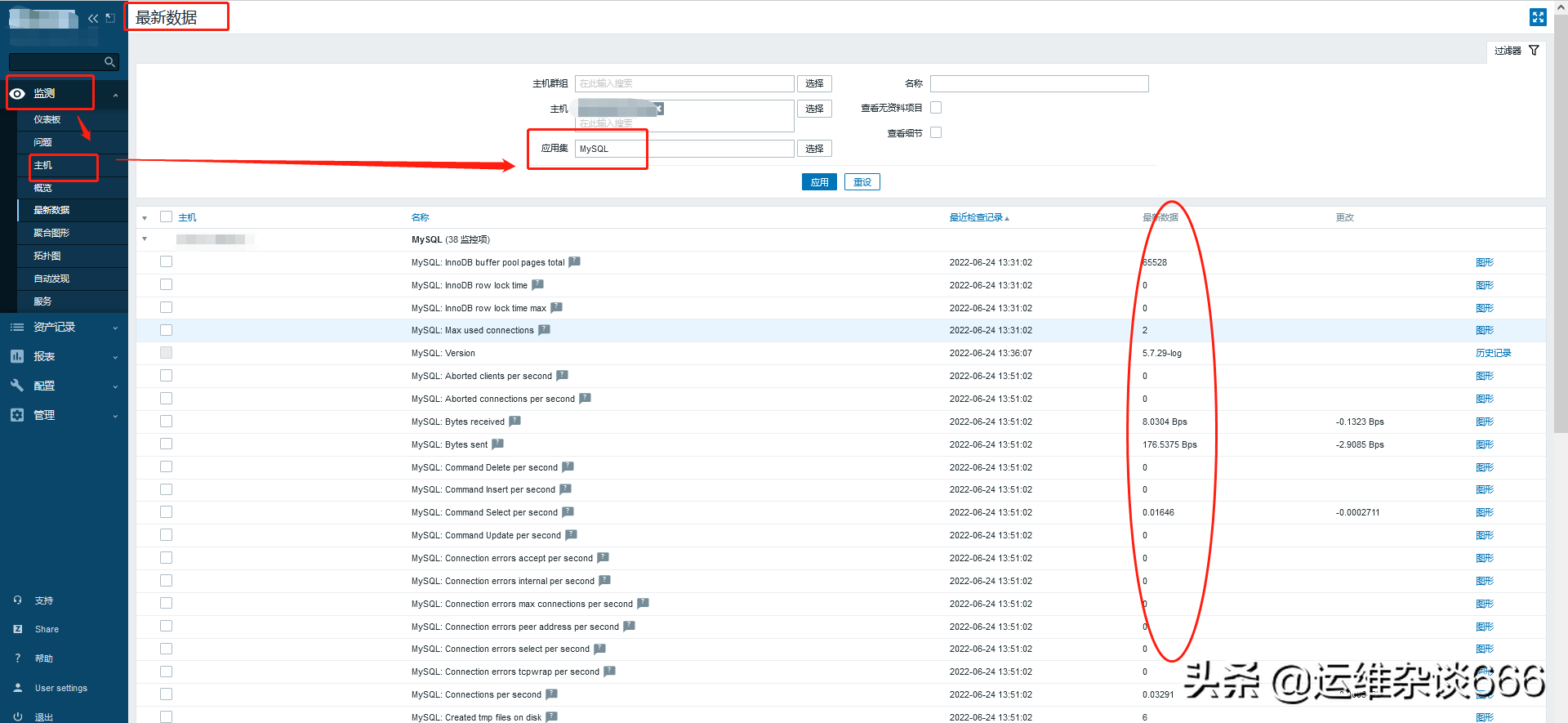Viewport: 1568px width, 723px height.
Task: Click the Share Z icon
Action: (x=18, y=629)
